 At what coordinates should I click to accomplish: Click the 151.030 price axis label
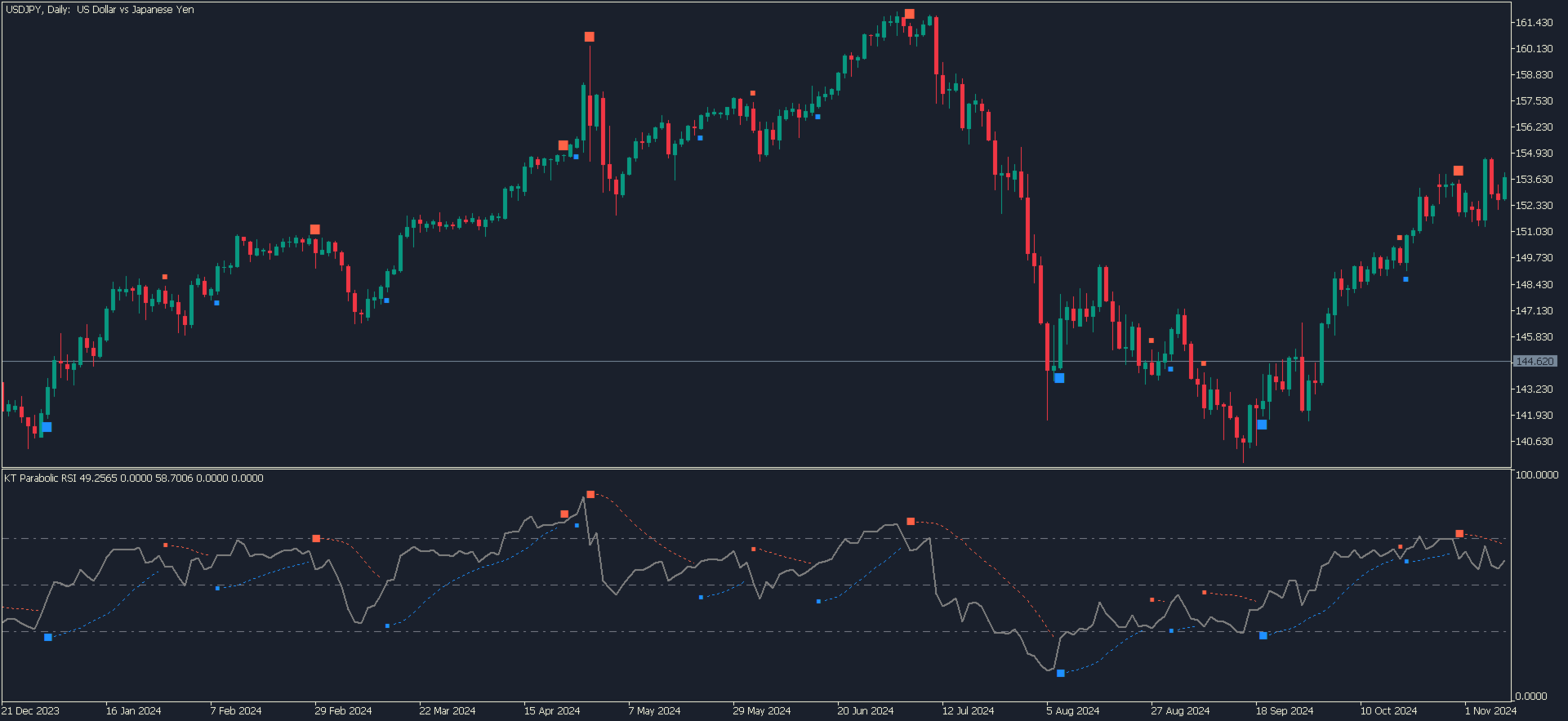tap(1534, 232)
